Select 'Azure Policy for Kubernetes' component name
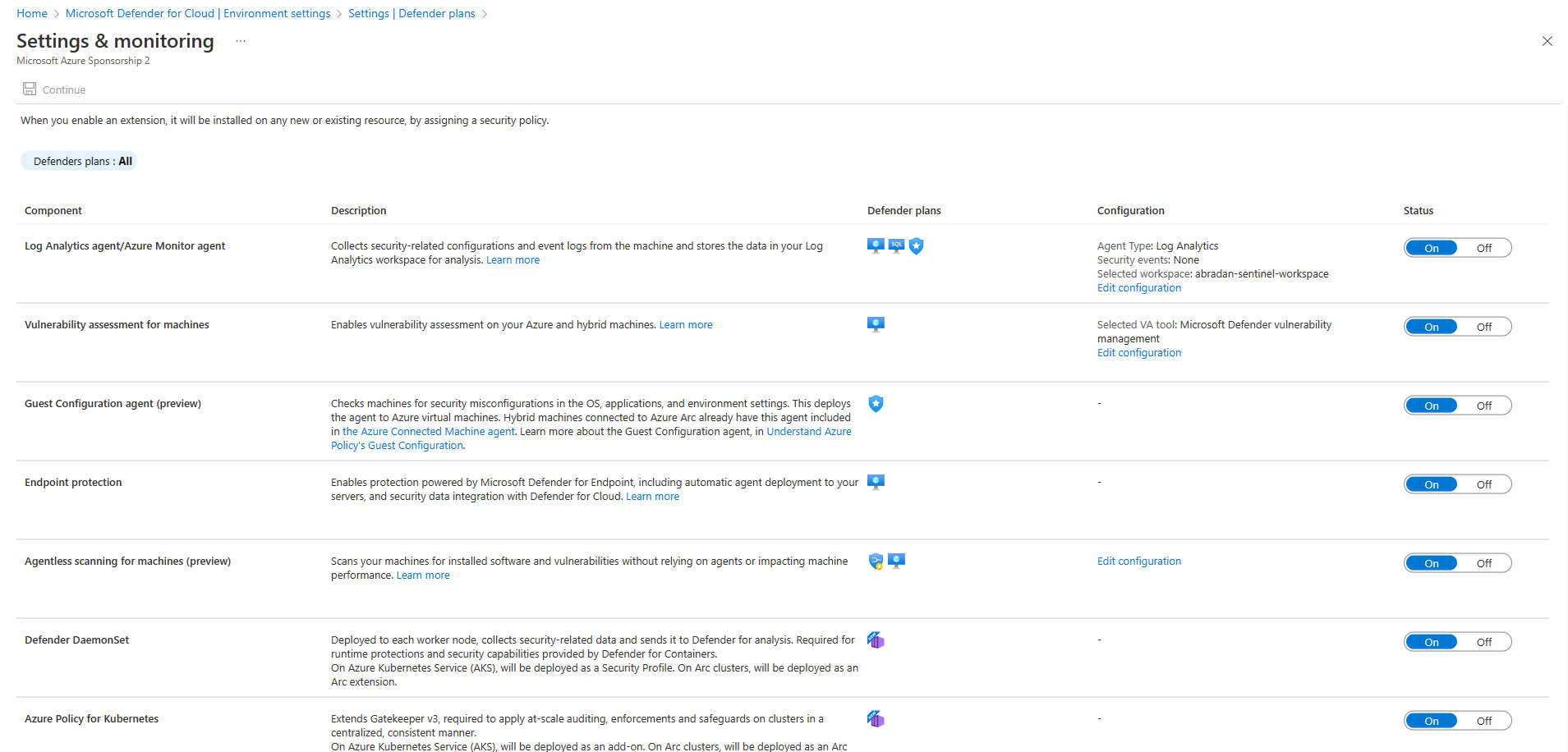The image size is (1568, 752). coord(92,718)
